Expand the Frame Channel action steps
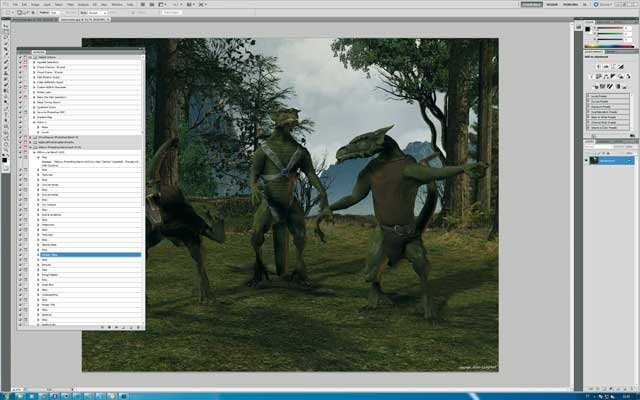This screenshot has width=640, height=400. pos(34,67)
